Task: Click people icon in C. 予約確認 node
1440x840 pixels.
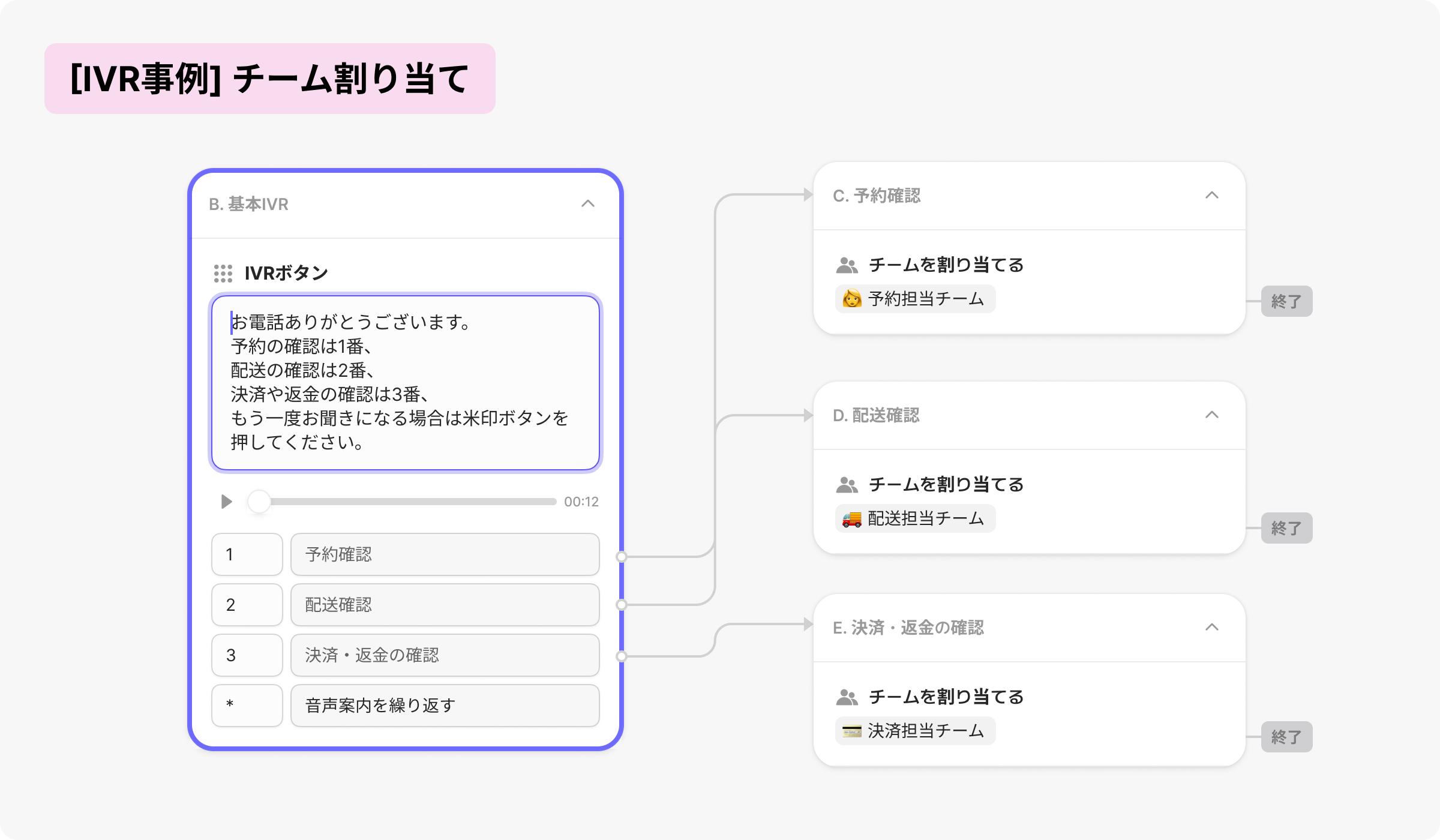Action: [x=847, y=265]
